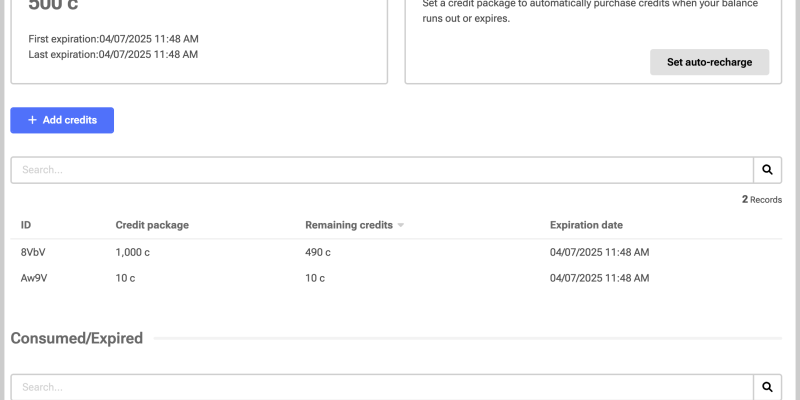This screenshot has width=800, height=400.
Task: Click the 2 Records count label
Action: 762,199
